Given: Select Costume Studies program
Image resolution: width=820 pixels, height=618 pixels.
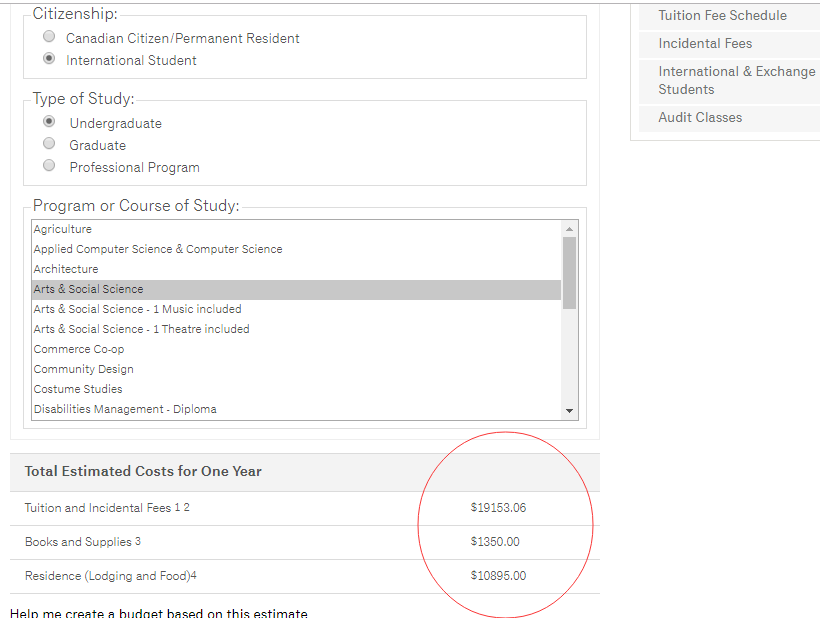Looking at the screenshot, I should (x=78, y=389).
